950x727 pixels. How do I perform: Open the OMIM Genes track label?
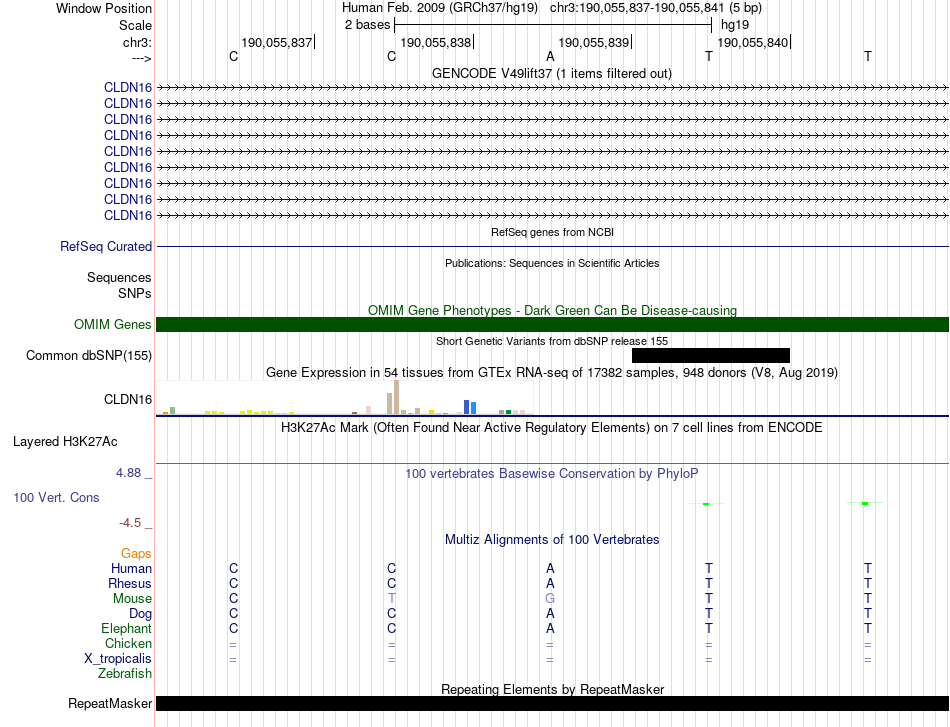click(113, 324)
